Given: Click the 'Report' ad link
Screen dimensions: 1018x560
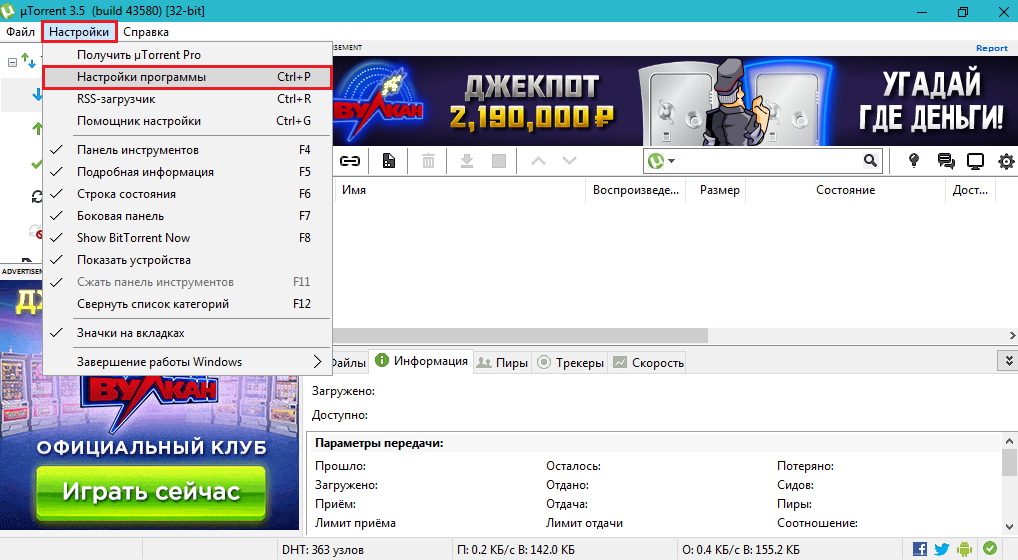Looking at the screenshot, I should point(991,48).
